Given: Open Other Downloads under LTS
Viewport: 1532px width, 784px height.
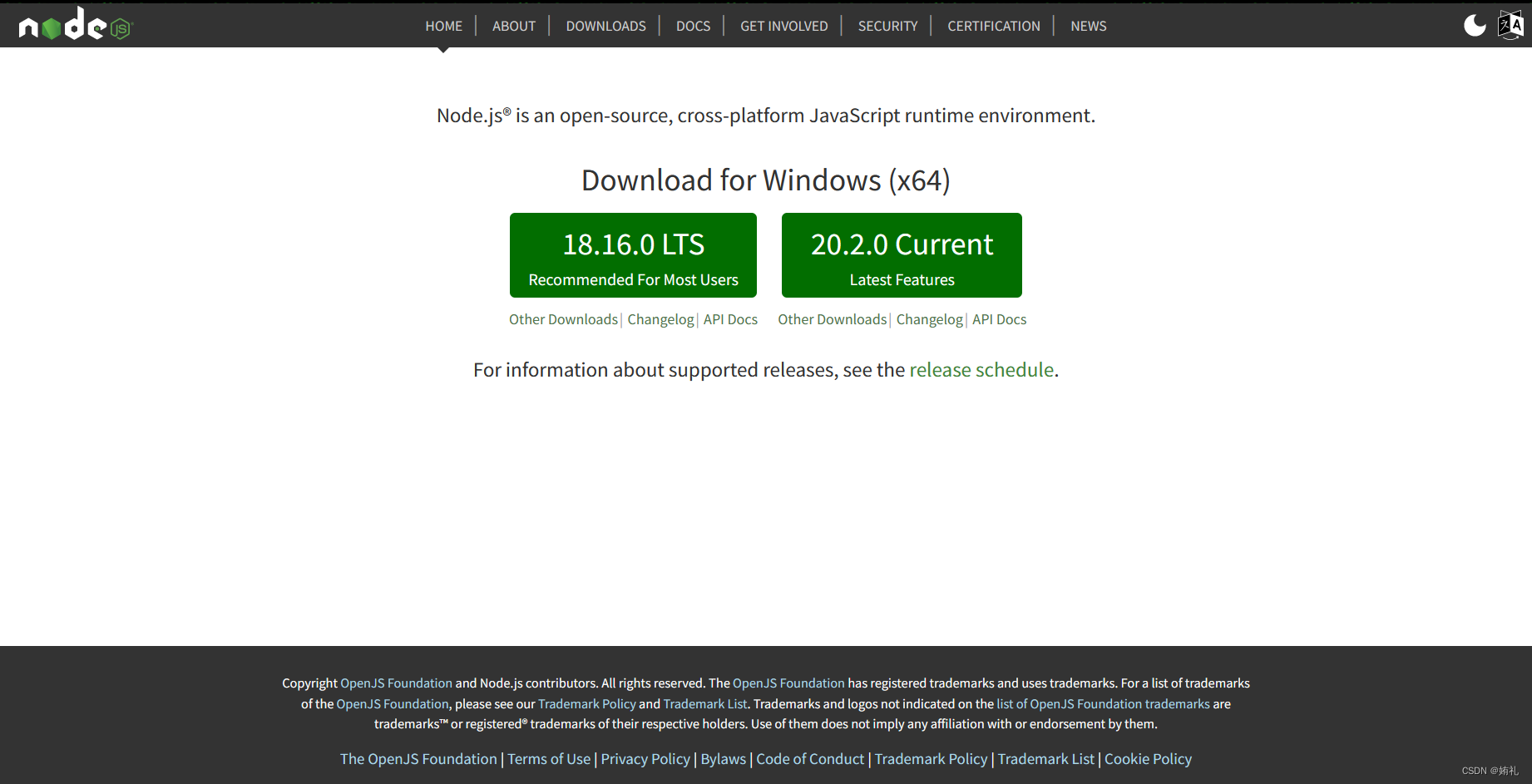Looking at the screenshot, I should [563, 319].
